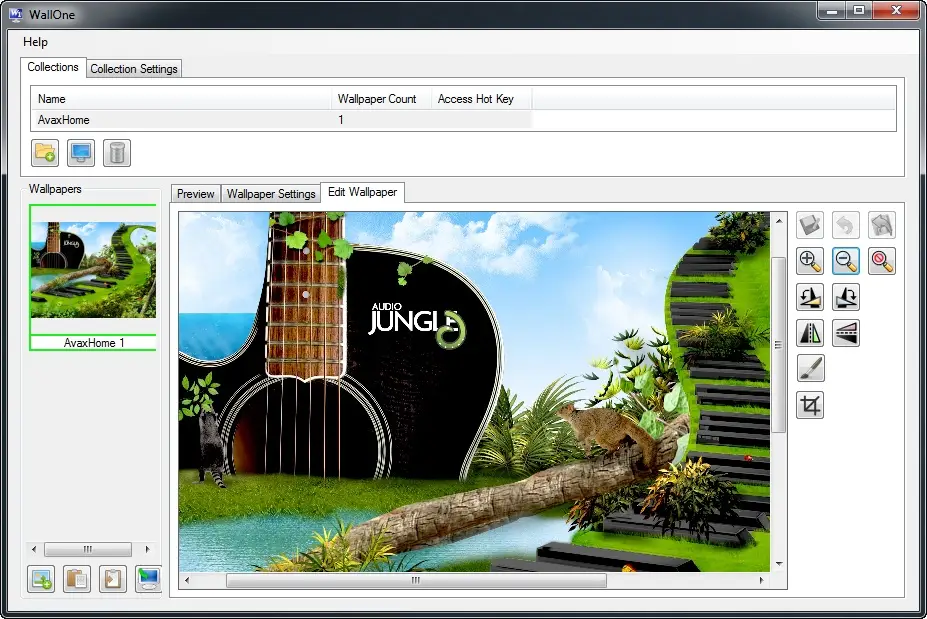Viewport: 927px width, 619px height.
Task: Click the editor vertical scrollbar up arrow
Action: click(779, 221)
